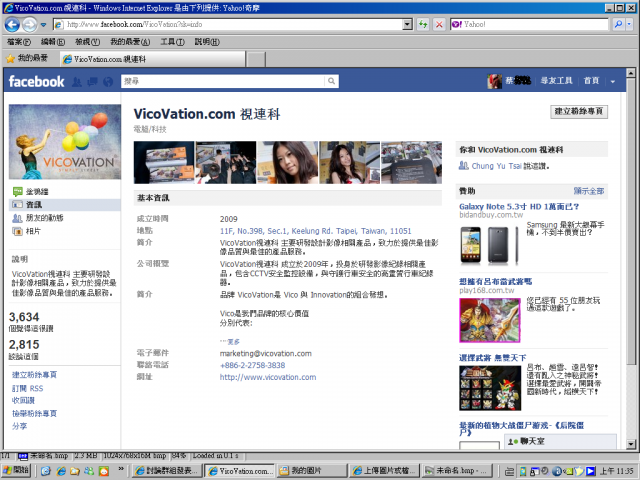The image size is (640, 480).
Task: Click 訂閱 RSS link
Action: 27,388
